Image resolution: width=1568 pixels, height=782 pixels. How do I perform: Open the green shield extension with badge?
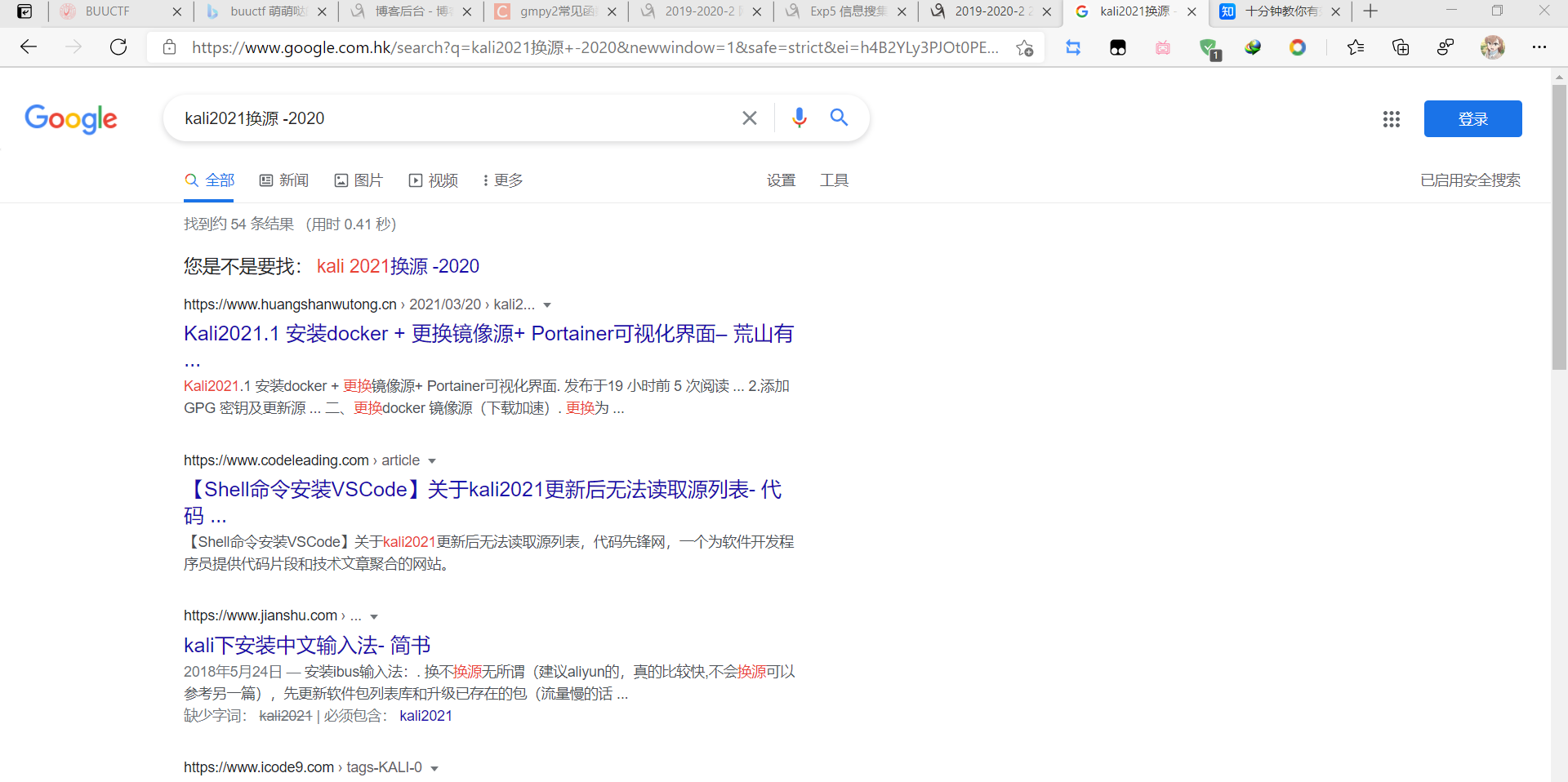click(1209, 48)
